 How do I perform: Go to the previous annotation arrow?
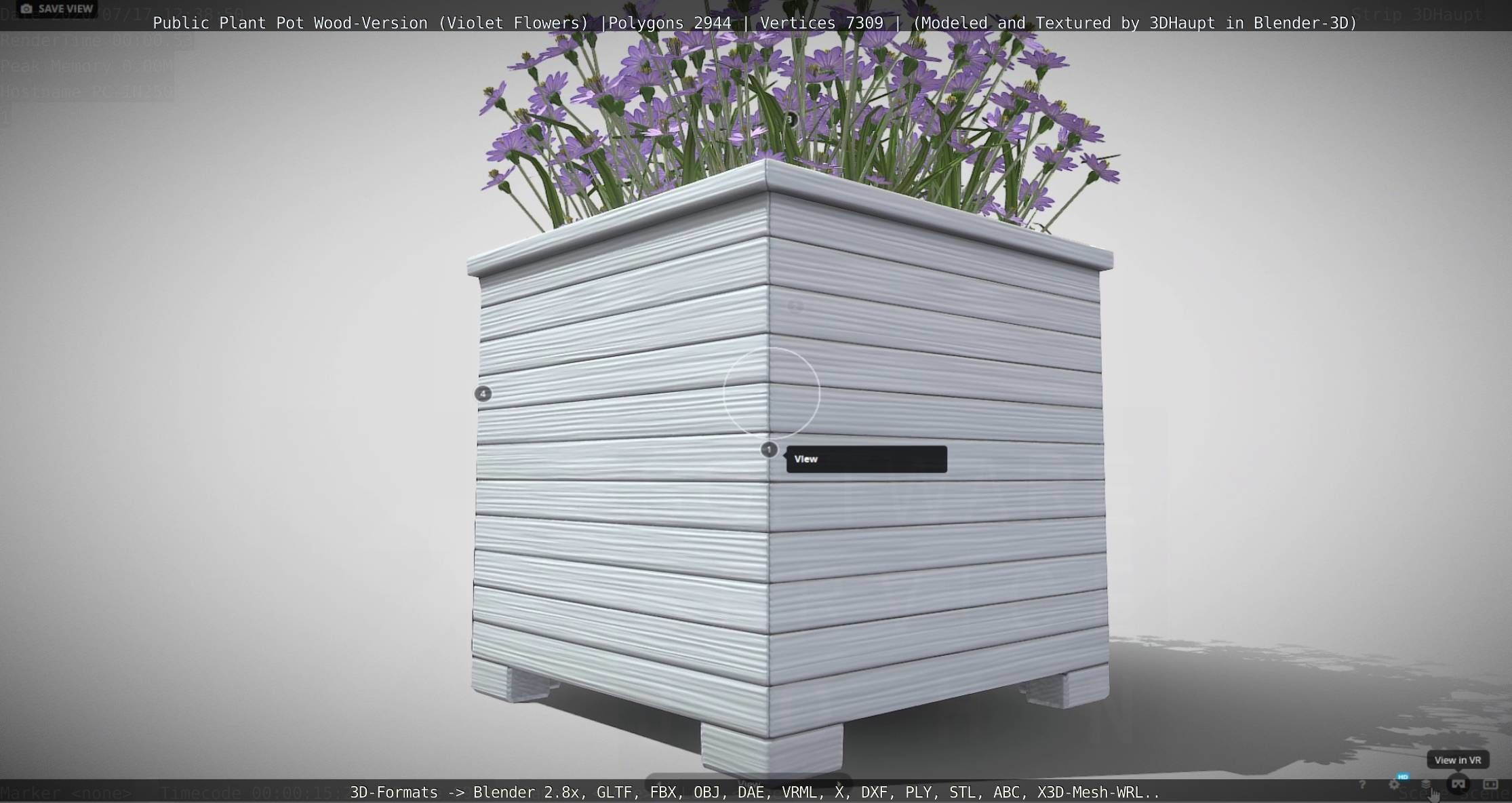659,784
